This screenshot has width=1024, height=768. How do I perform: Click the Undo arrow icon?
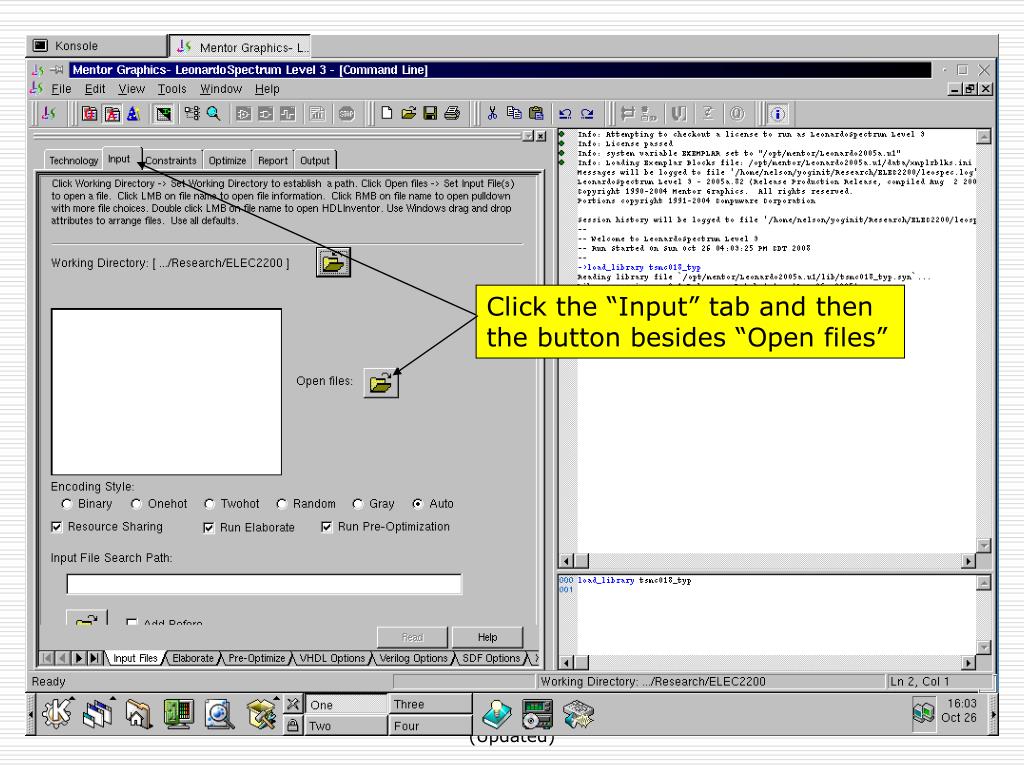(565, 114)
